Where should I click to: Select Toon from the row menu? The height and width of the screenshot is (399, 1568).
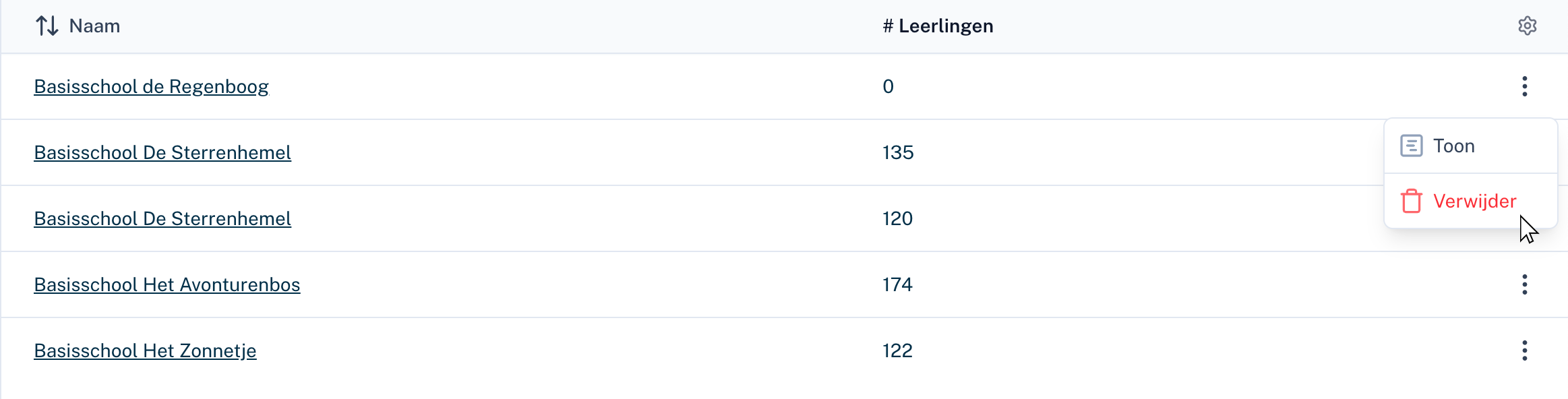coord(1454,146)
